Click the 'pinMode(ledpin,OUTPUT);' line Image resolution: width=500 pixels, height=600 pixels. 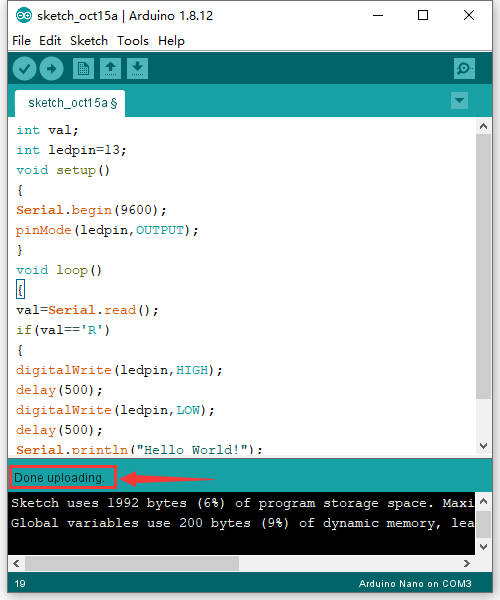coord(107,230)
